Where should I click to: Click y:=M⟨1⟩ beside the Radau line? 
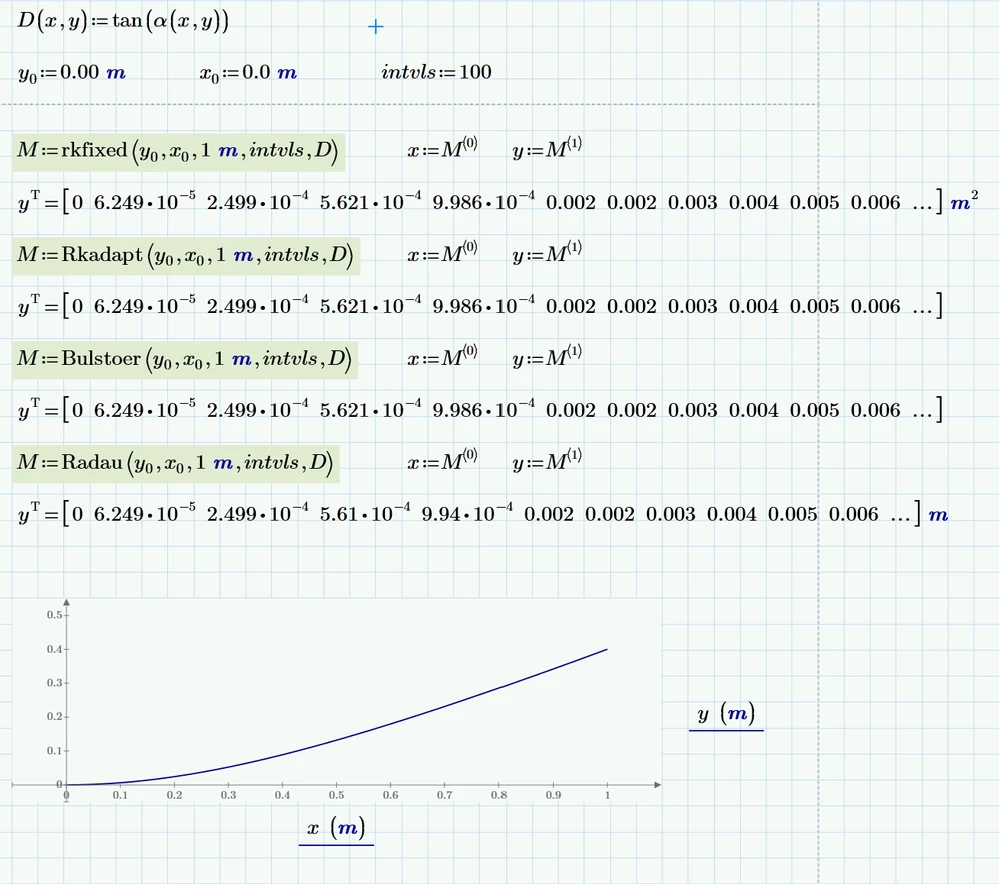pyautogui.click(x=547, y=461)
